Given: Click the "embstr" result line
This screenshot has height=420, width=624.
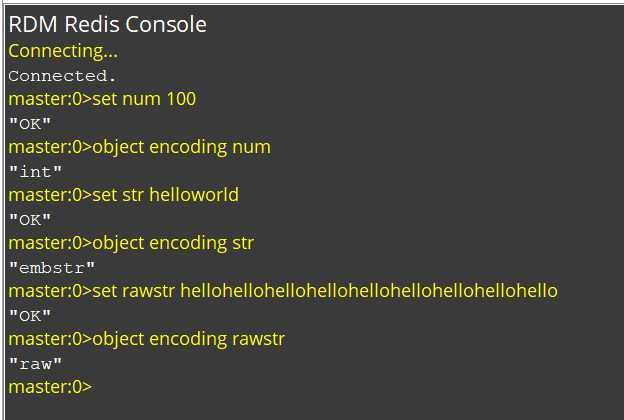Looking at the screenshot, I should (52, 268).
